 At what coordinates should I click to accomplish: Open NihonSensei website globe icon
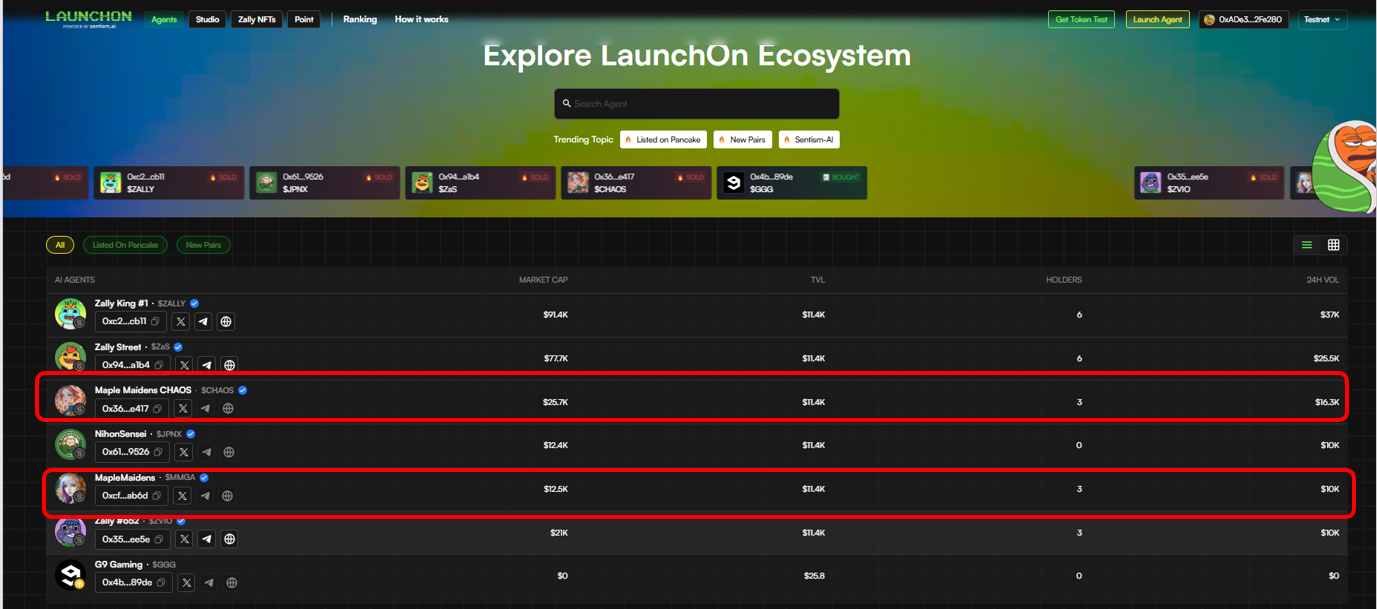tap(229, 452)
